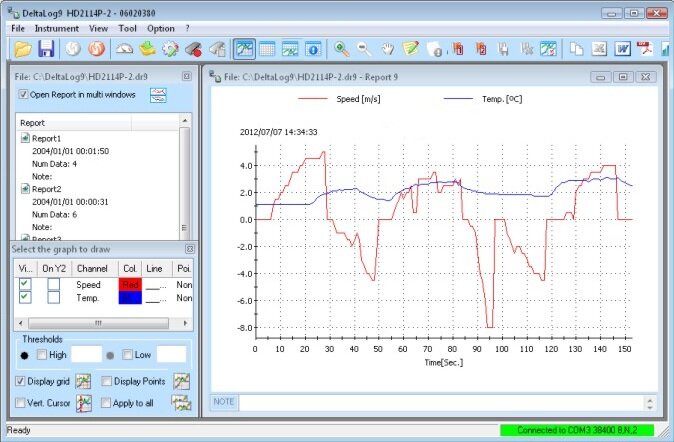Open the File menu
Image resolution: width=674 pixels, height=442 pixels.
[x=18, y=28]
